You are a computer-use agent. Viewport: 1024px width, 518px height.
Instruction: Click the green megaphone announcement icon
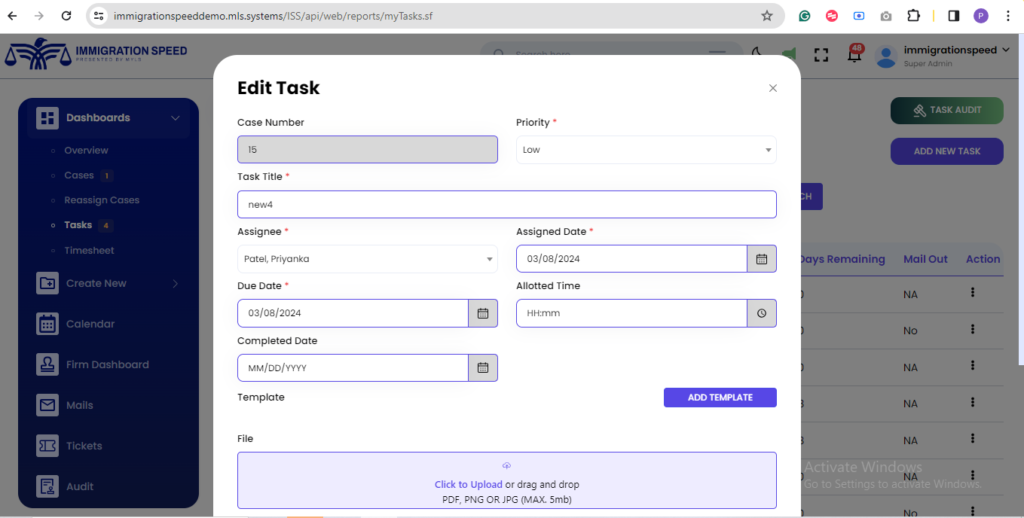(789, 55)
